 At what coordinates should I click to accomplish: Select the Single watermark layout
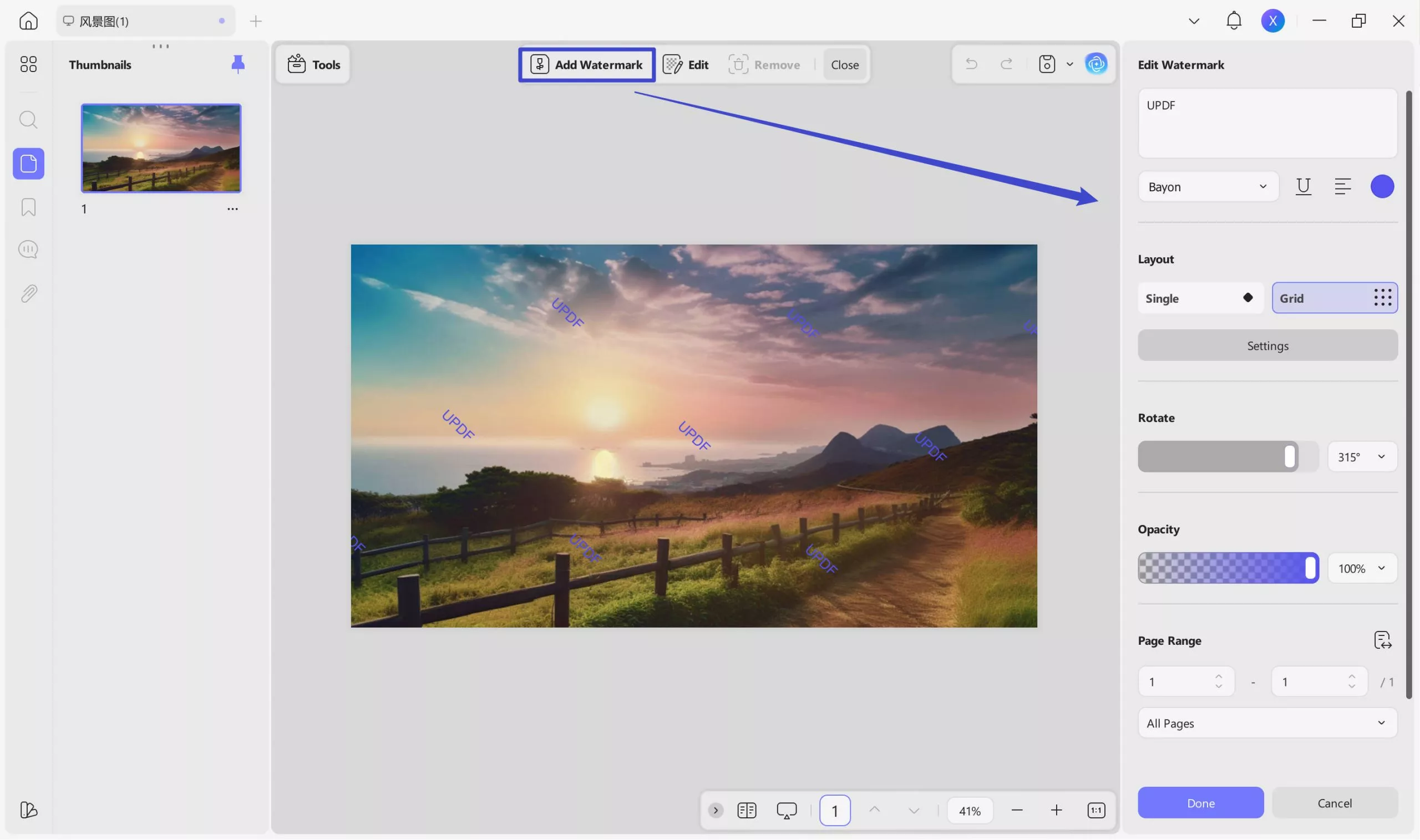(x=1200, y=298)
